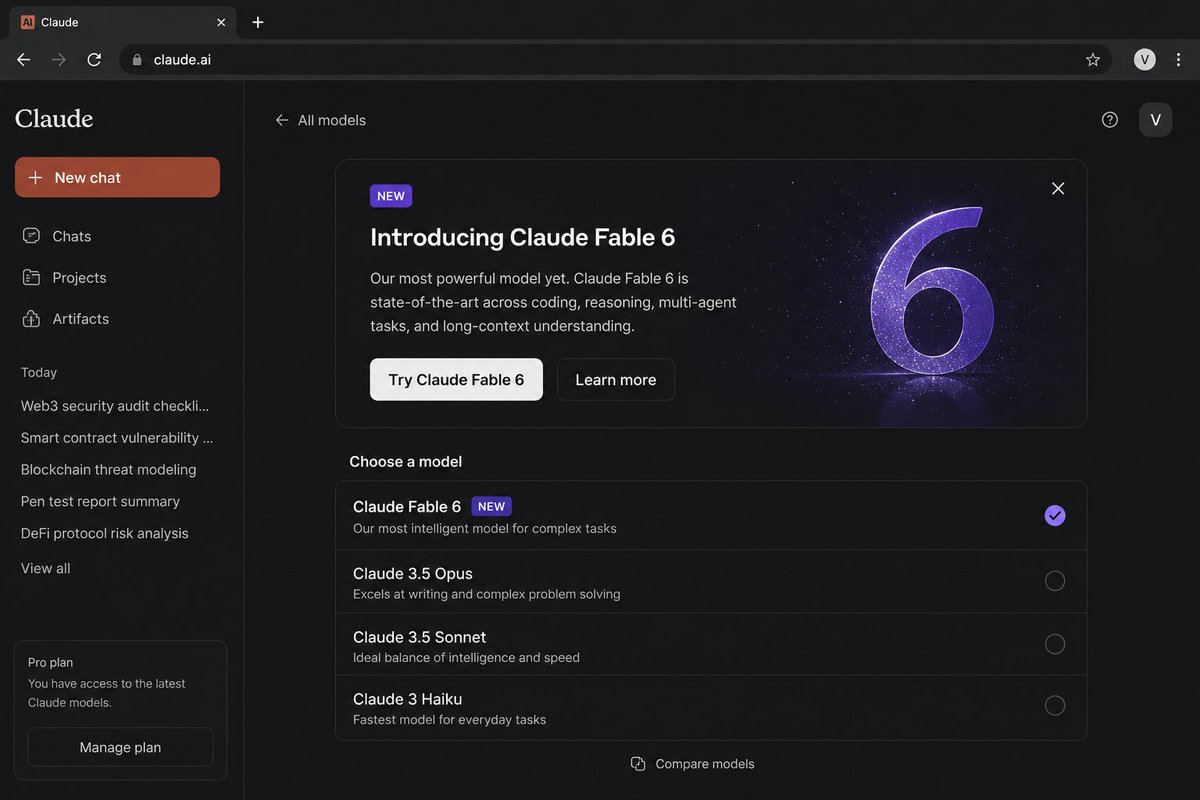Image resolution: width=1200 pixels, height=800 pixels.
Task: Open a new browser tab
Action: pos(258,22)
